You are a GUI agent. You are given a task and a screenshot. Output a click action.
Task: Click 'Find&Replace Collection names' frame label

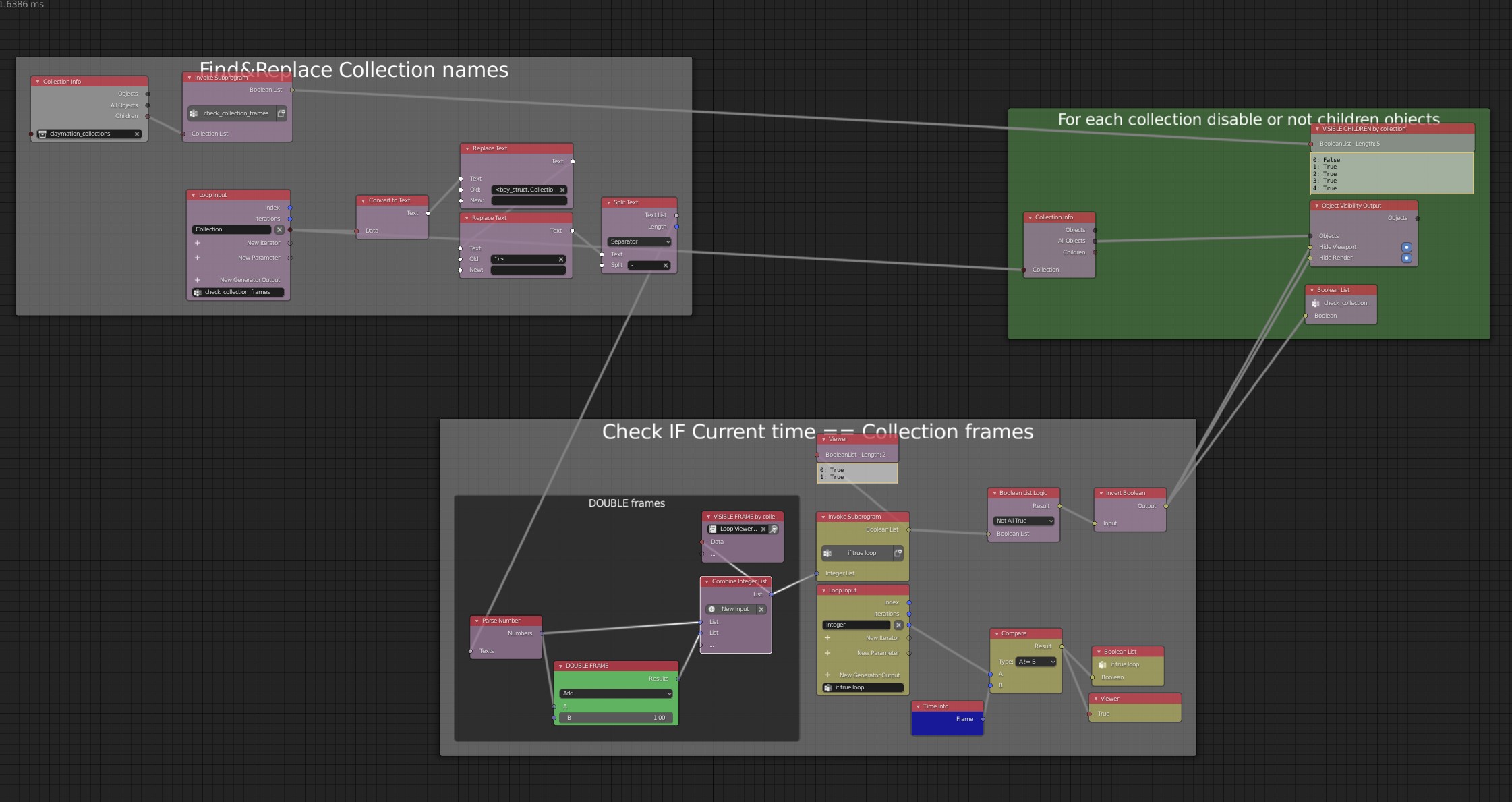354,69
